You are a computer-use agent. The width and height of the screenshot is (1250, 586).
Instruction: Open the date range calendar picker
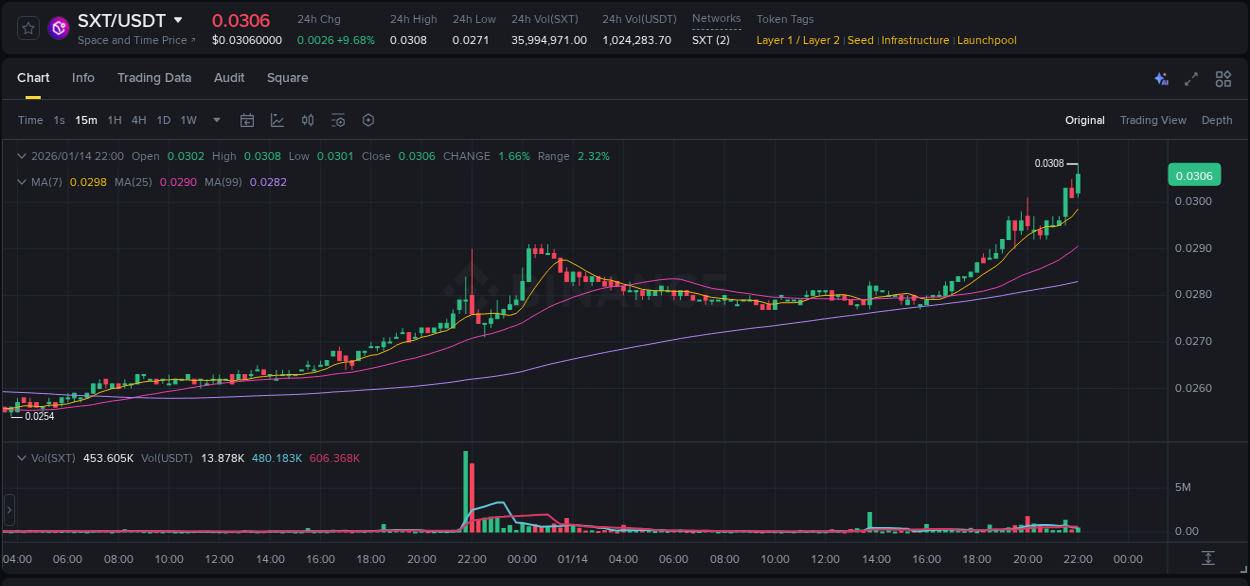[247, 120]
